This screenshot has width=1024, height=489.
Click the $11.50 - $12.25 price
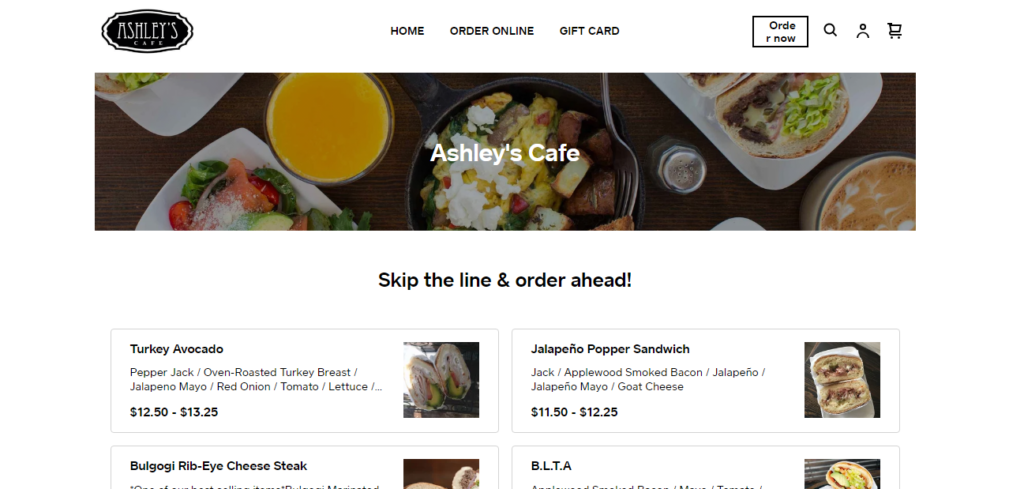574,412
